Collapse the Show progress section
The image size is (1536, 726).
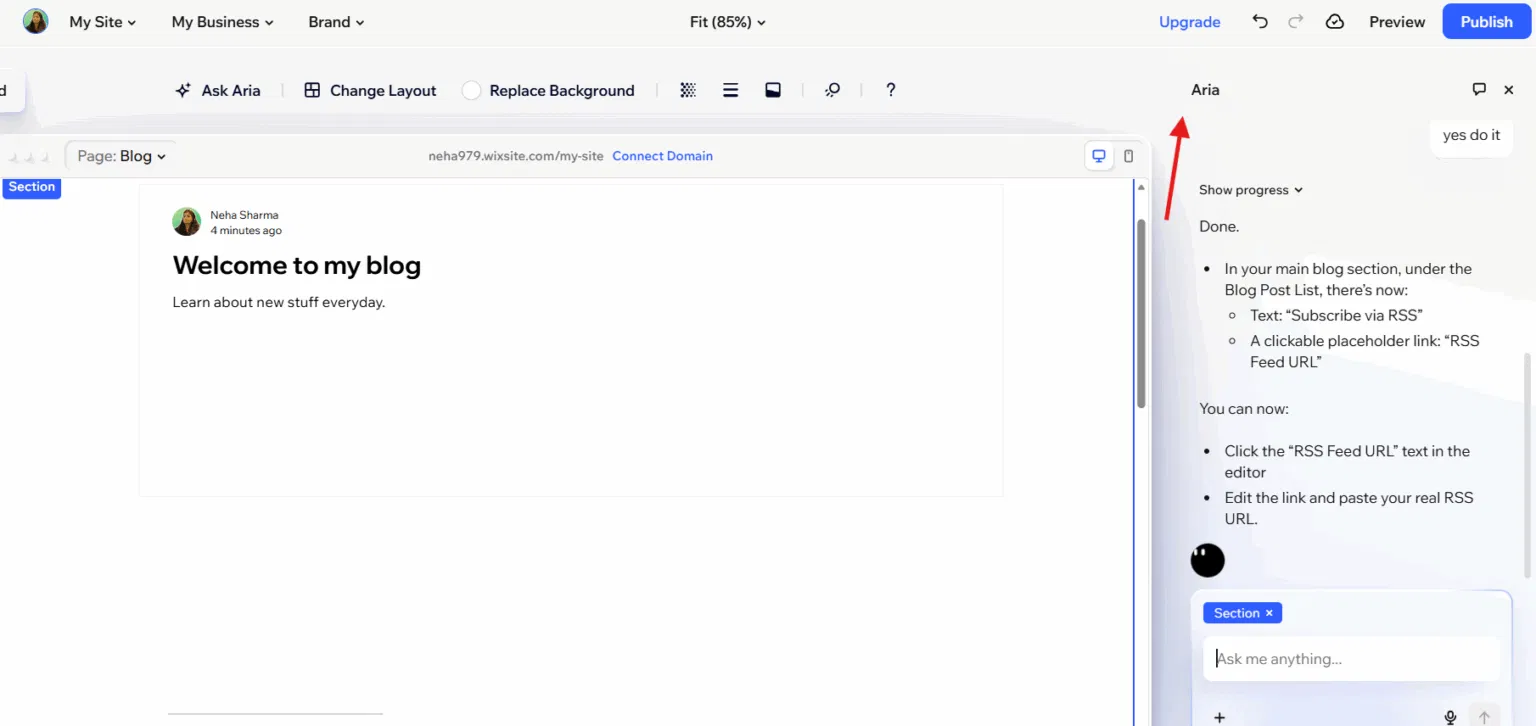click(1250, 189)
